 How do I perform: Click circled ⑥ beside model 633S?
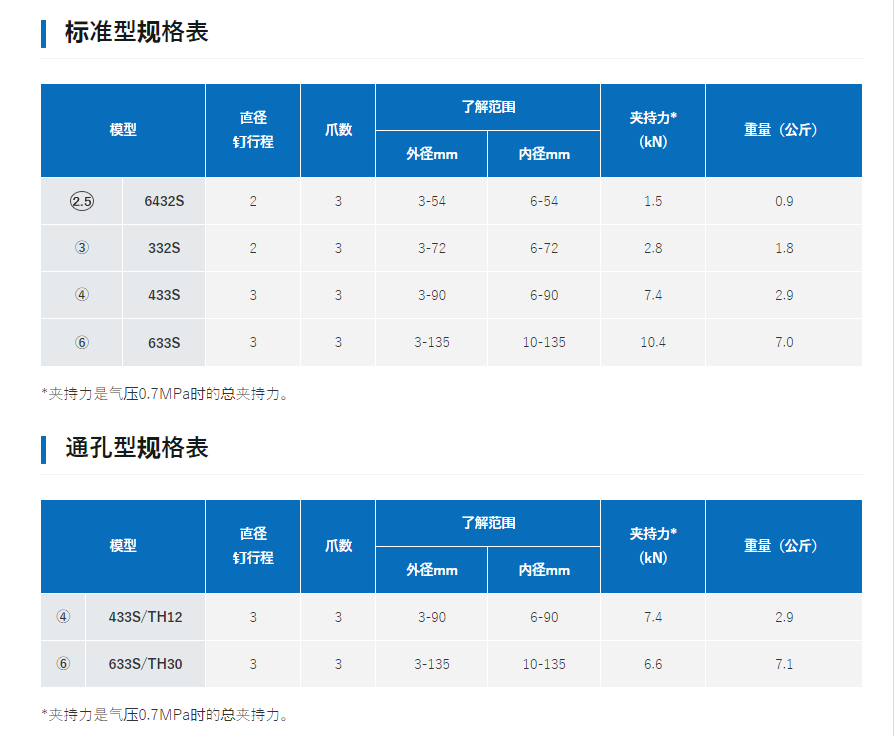pyautogui.click(x=82, y=342)
